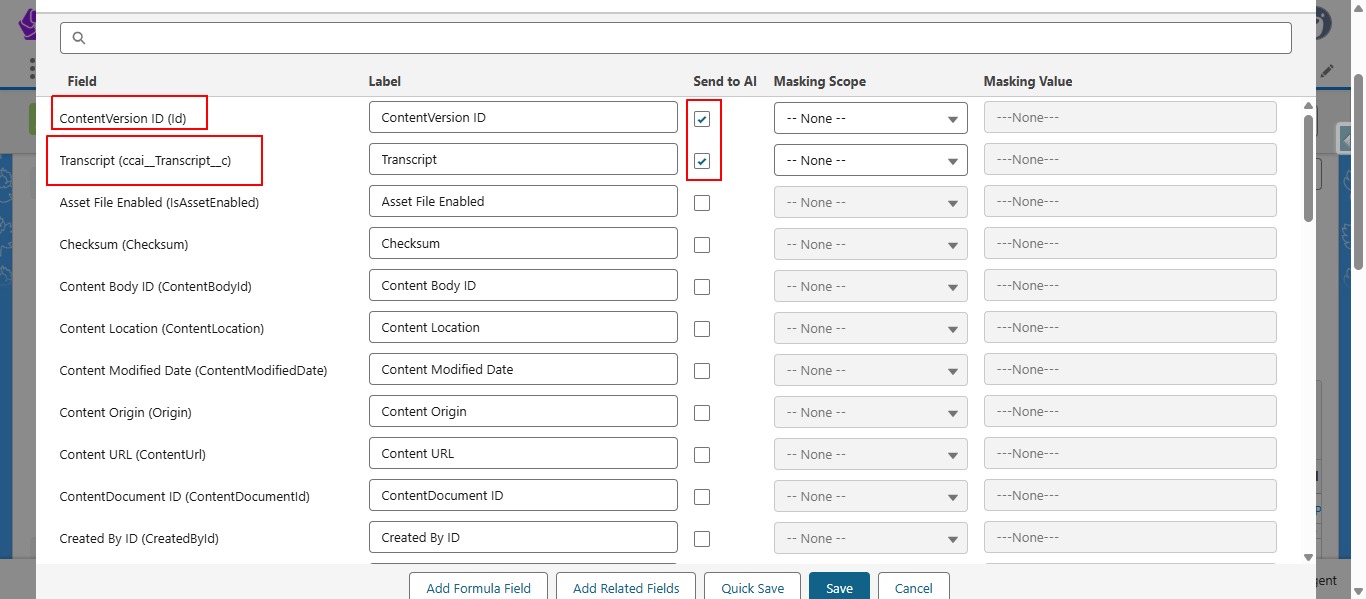Viewport: 1366px width, 599px height.
Task: Enable Send to AI for Checksum
Action: point(702,245)
